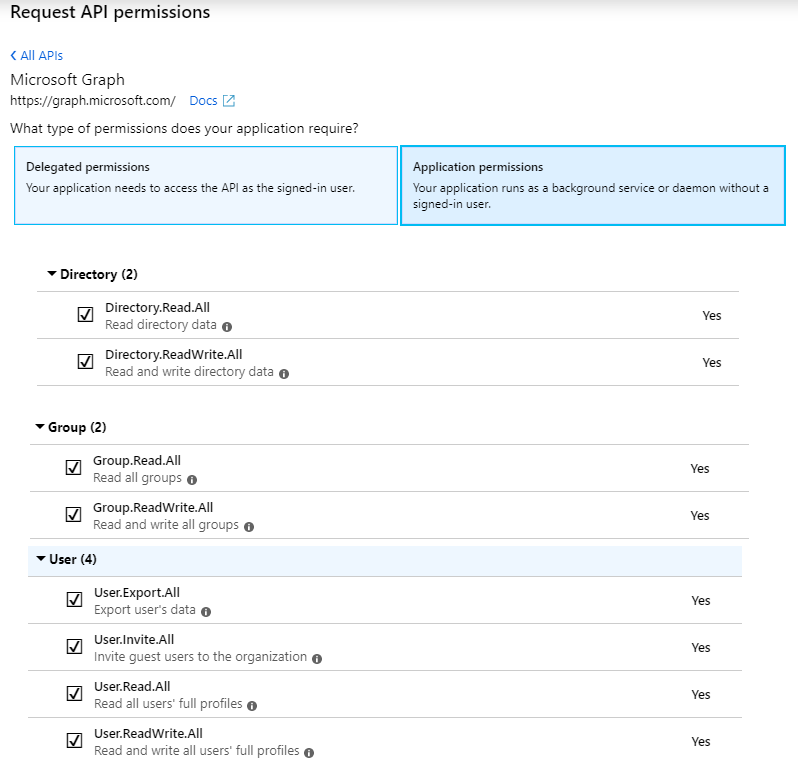The width and height of the screenshot is (798, 768).
Task: Click info icon next to Read all users' full profiles
Action: point(252,705)
